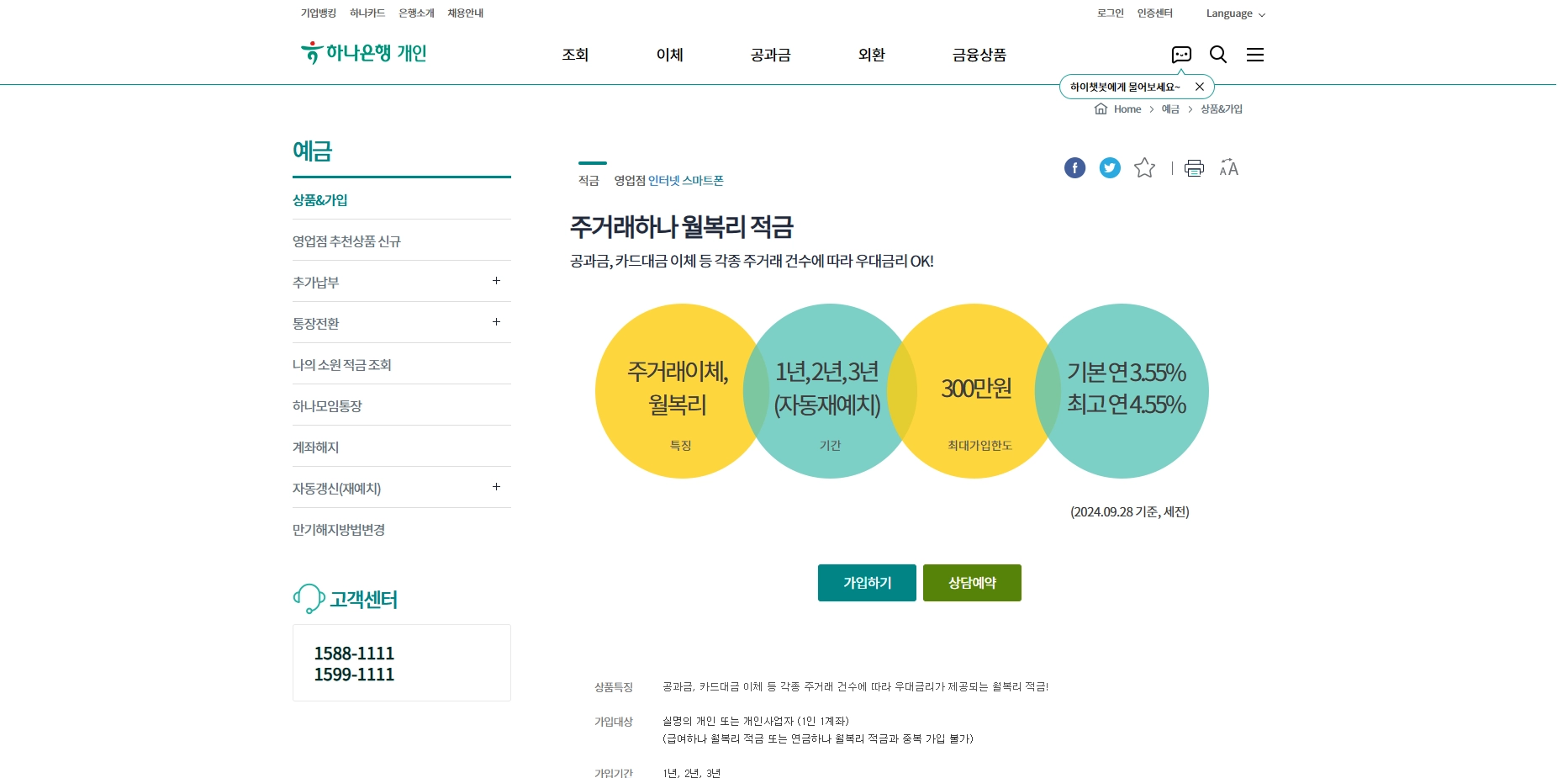Viewport: 1568px width, 778px height.
Task: Select 영업점 추천상품 신규 in sidebar
Action: (346, 241)
